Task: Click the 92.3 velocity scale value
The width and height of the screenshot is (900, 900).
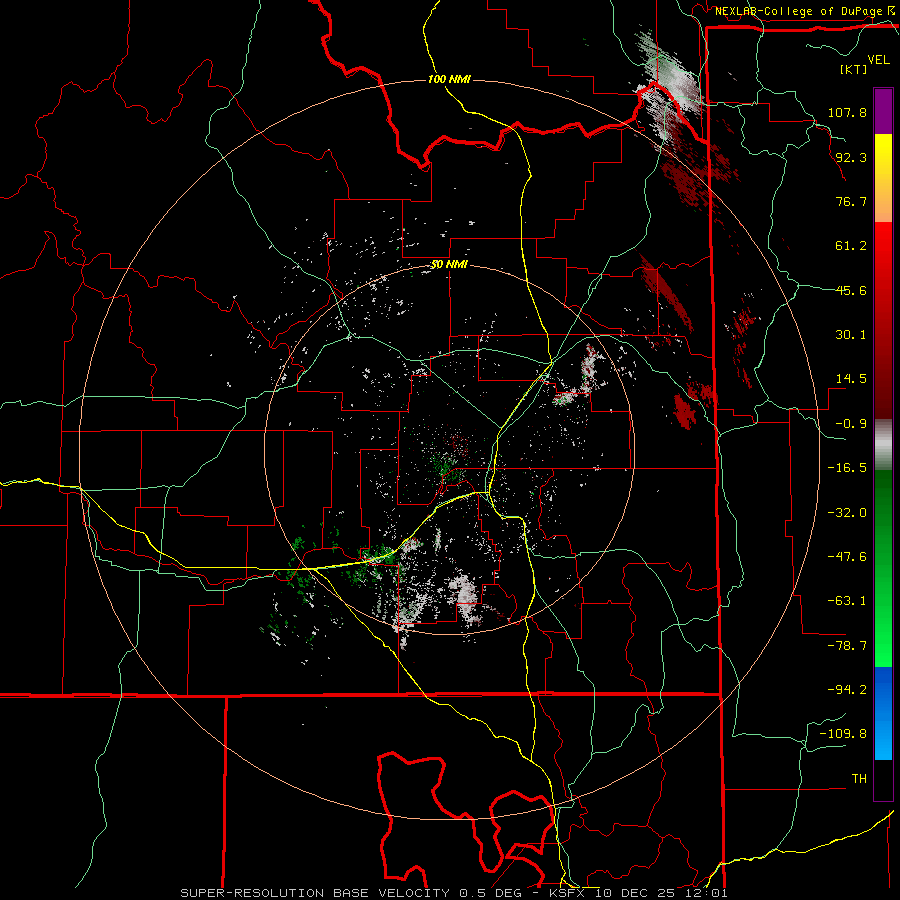Action: pyautogui.click(x=851, y=157)
